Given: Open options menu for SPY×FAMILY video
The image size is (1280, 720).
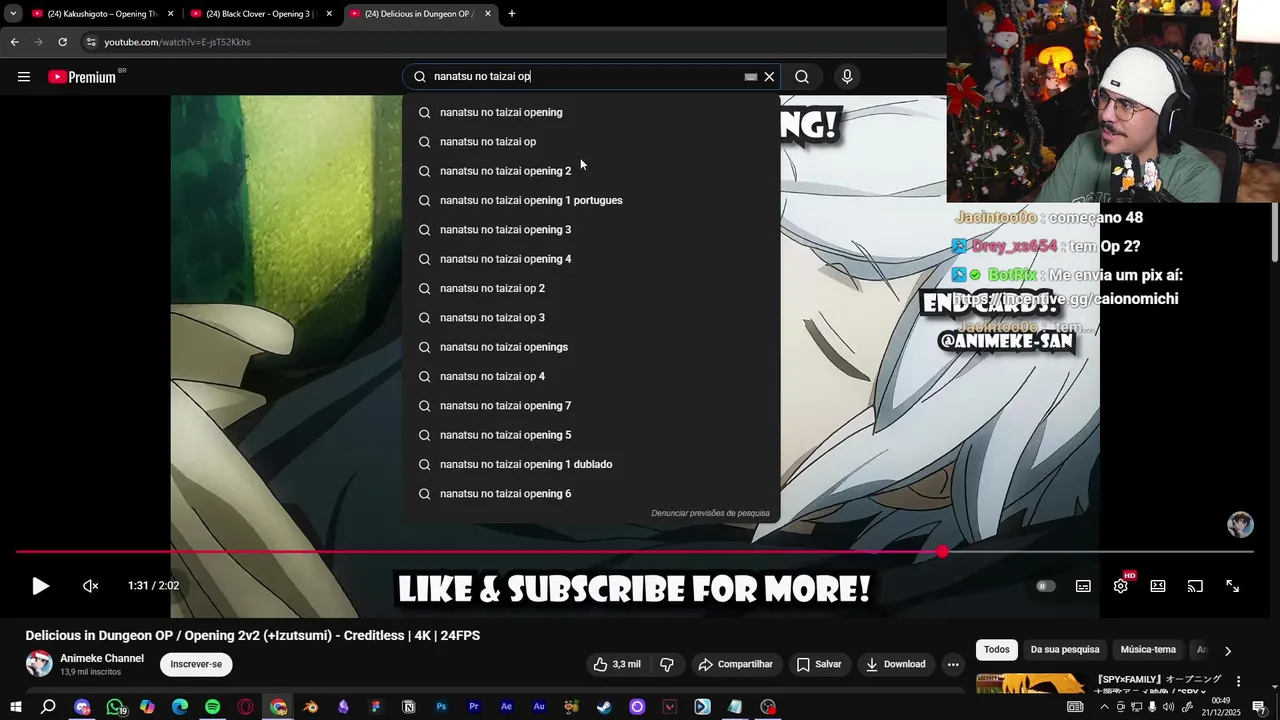Looking at the screenshot, I should (x=1239, y=682).
